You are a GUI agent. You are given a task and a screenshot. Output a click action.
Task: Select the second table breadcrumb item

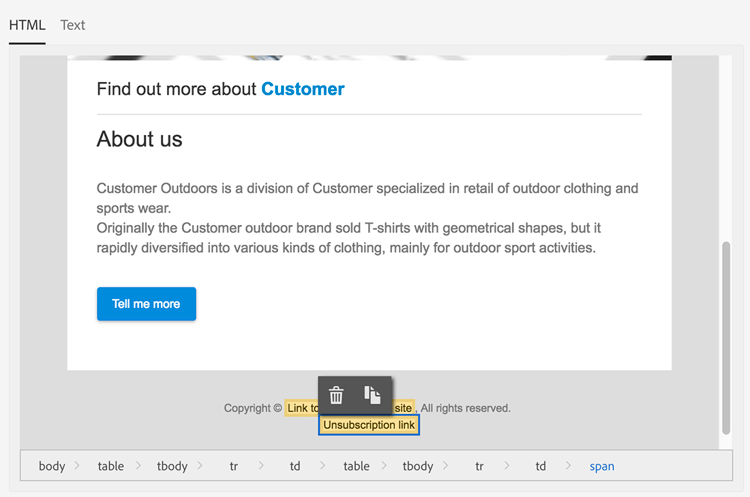click(357, 466)
